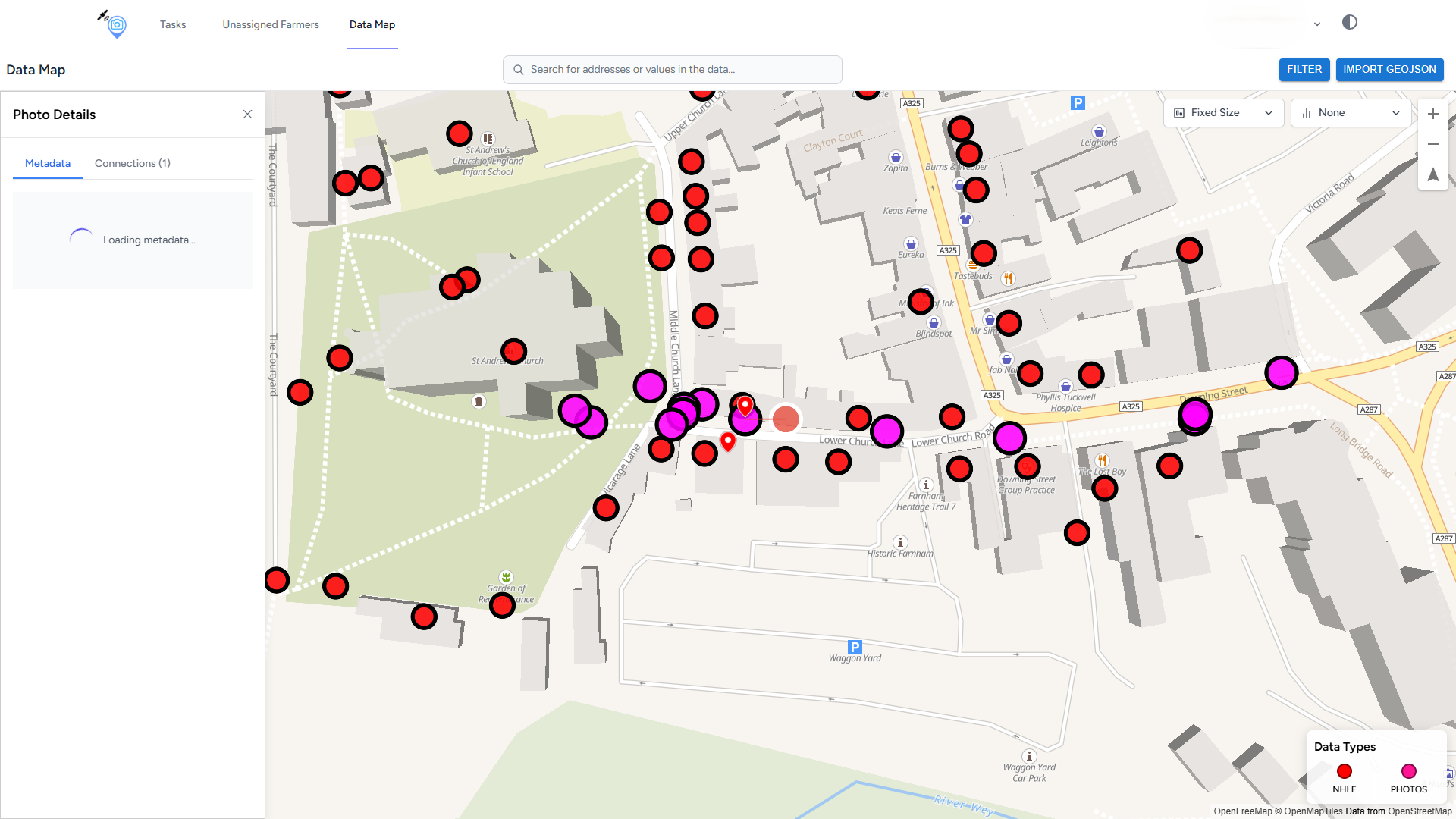Expand the user account chevron
The height and width of the screenshot is (819, 1456).
coord(1317,24)
